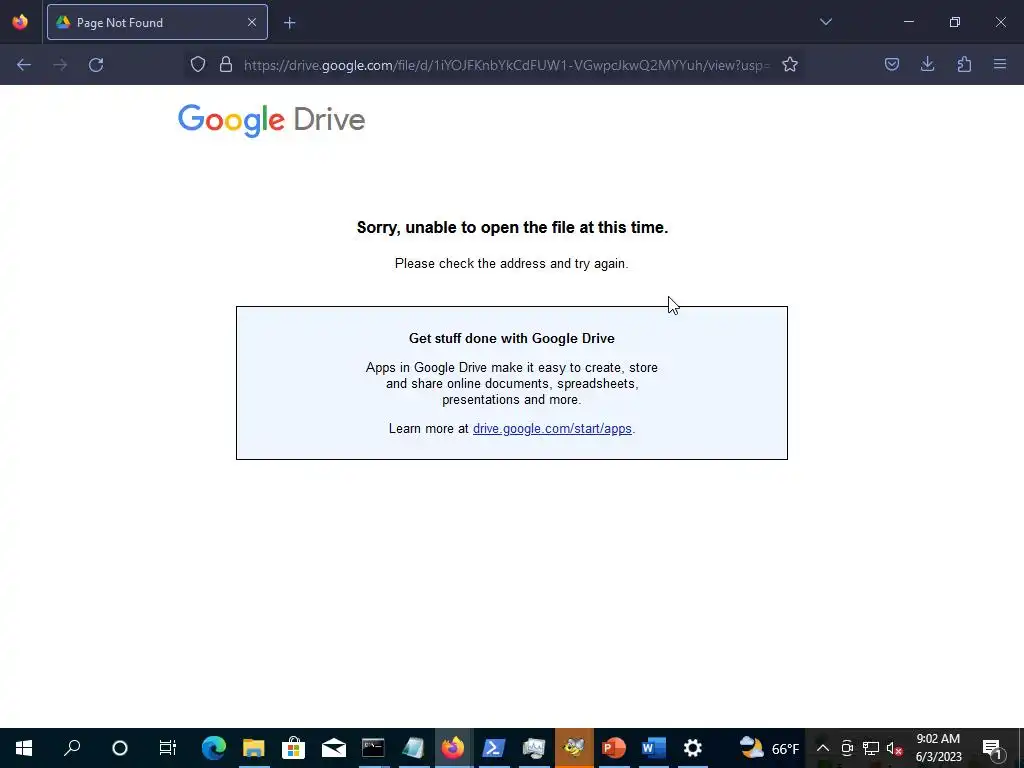Expand the list all tabs dropdown

tap(825, 22)
